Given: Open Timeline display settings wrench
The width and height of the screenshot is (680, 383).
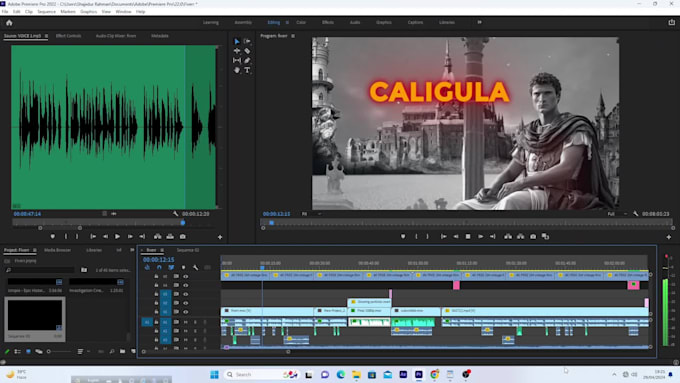Looking at the screenshot, I should coord(196,268).
